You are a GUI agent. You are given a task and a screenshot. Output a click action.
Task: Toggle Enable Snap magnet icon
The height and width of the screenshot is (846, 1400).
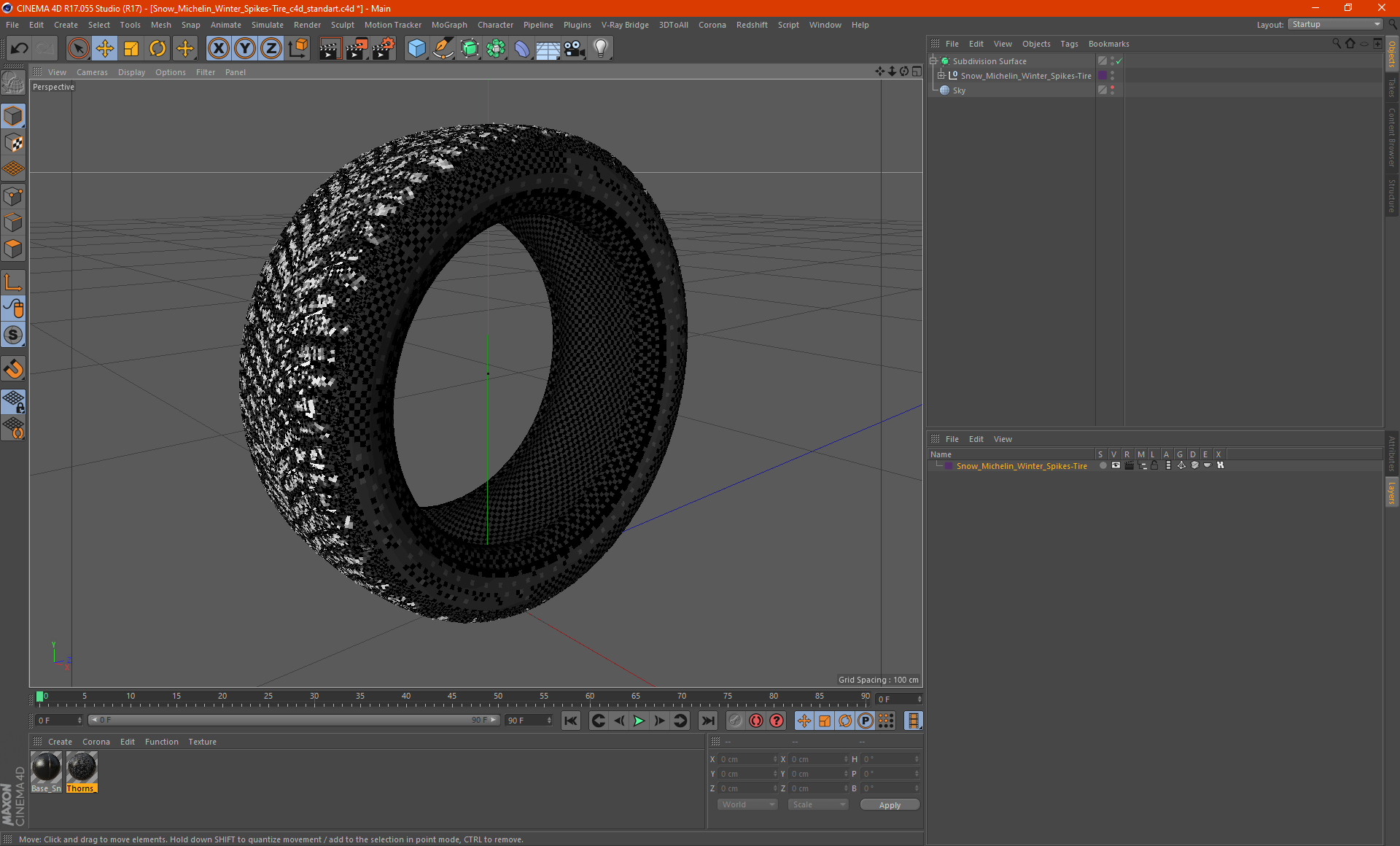pyautogui.click(x=13, y=369)
